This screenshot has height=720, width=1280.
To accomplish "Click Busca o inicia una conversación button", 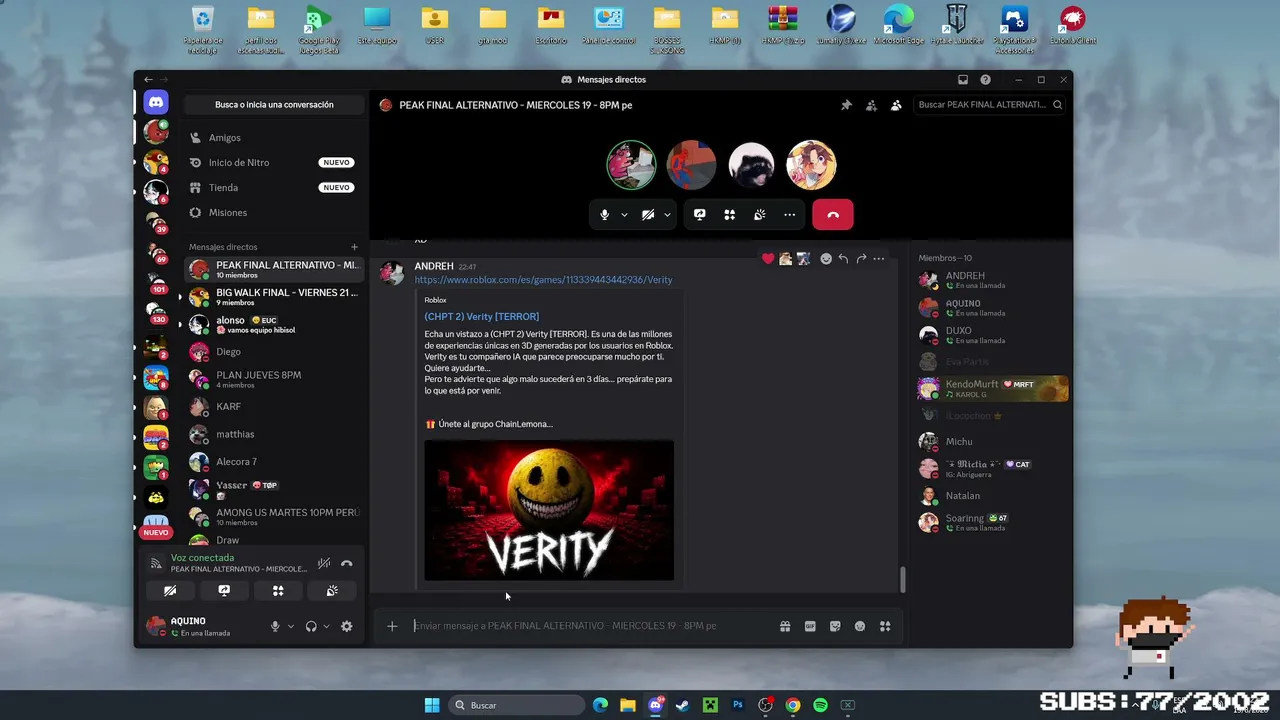I will (x=274, y=105).
